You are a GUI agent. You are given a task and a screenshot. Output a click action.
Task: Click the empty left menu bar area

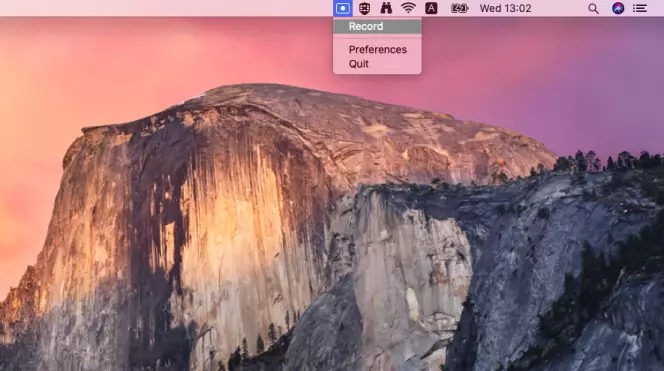pyautogui.click(x=165, y=8)
